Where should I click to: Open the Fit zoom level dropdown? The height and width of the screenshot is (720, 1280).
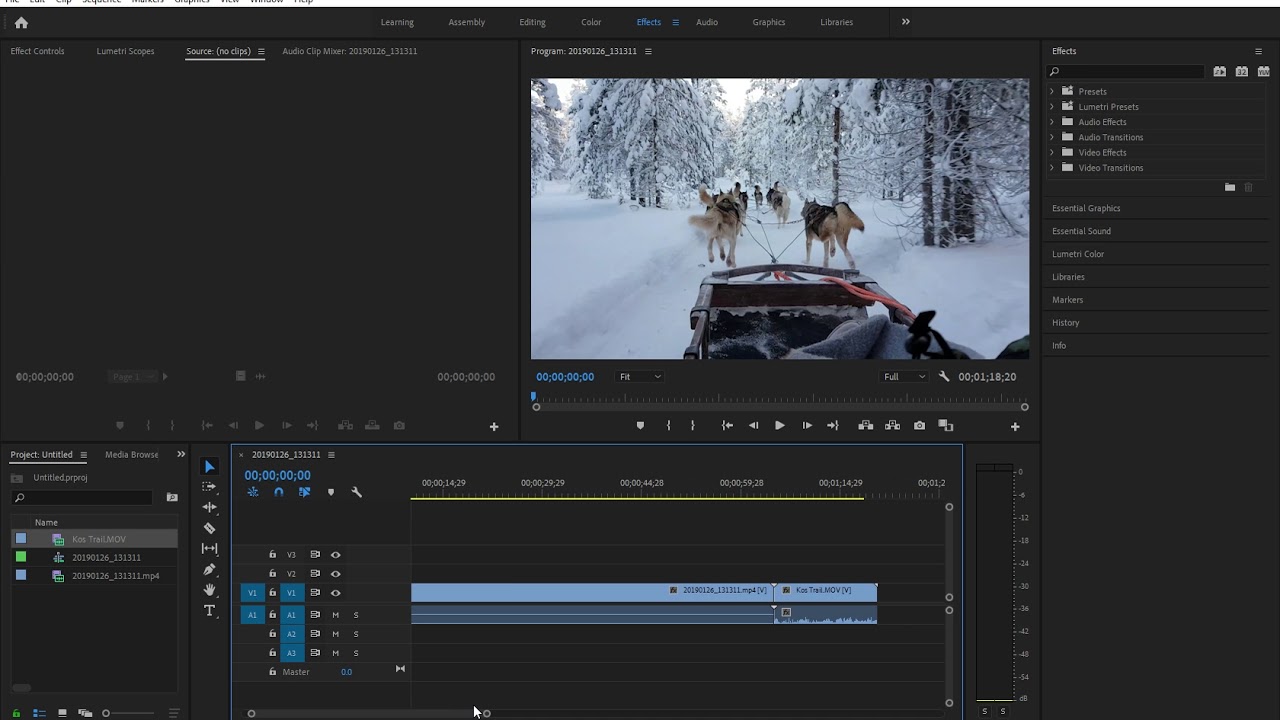(640, 377)
